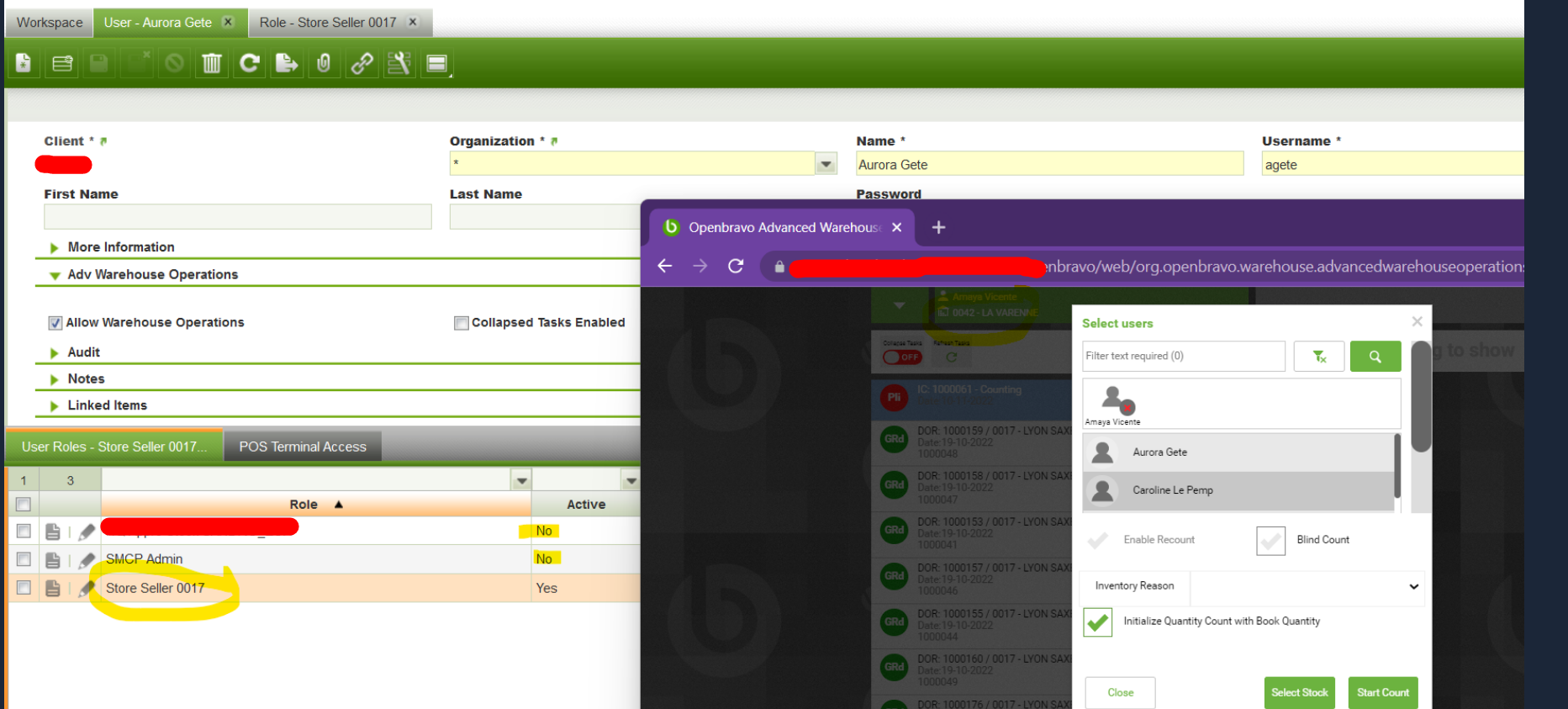
Task: Expand the Notes section
Action: [x=54, y=379]
